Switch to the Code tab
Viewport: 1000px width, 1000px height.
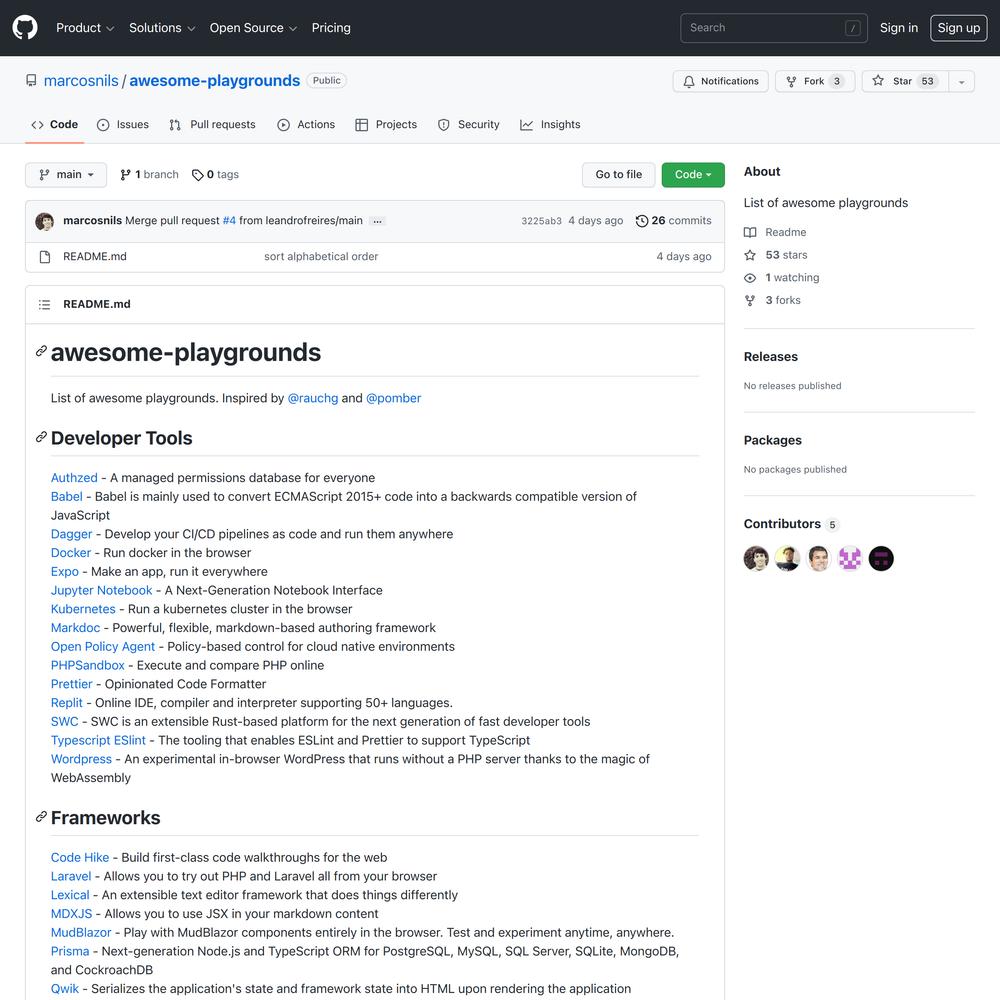[55, 125]
